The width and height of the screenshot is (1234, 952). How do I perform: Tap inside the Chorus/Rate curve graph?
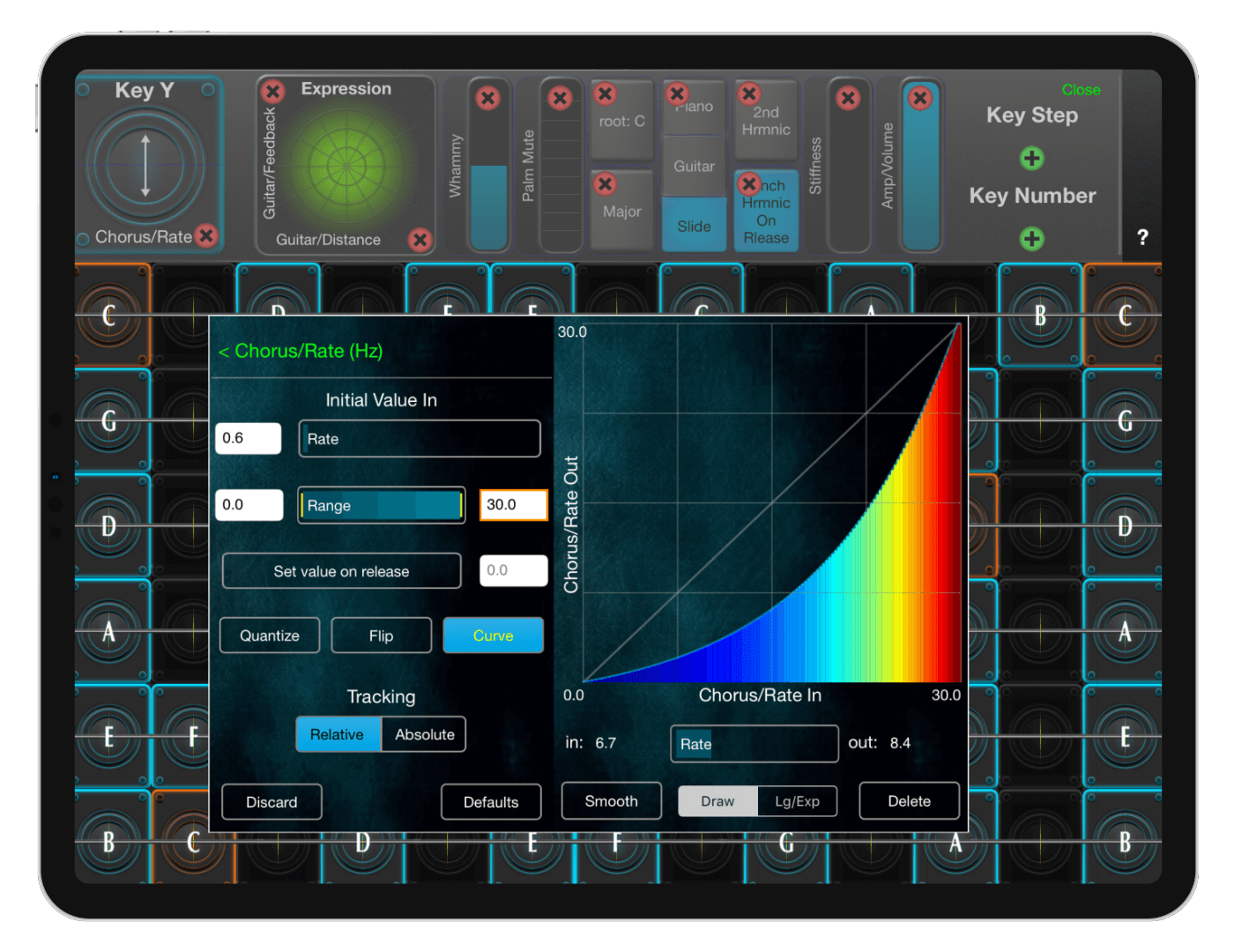pyautogui.click(x=771, y=503)
